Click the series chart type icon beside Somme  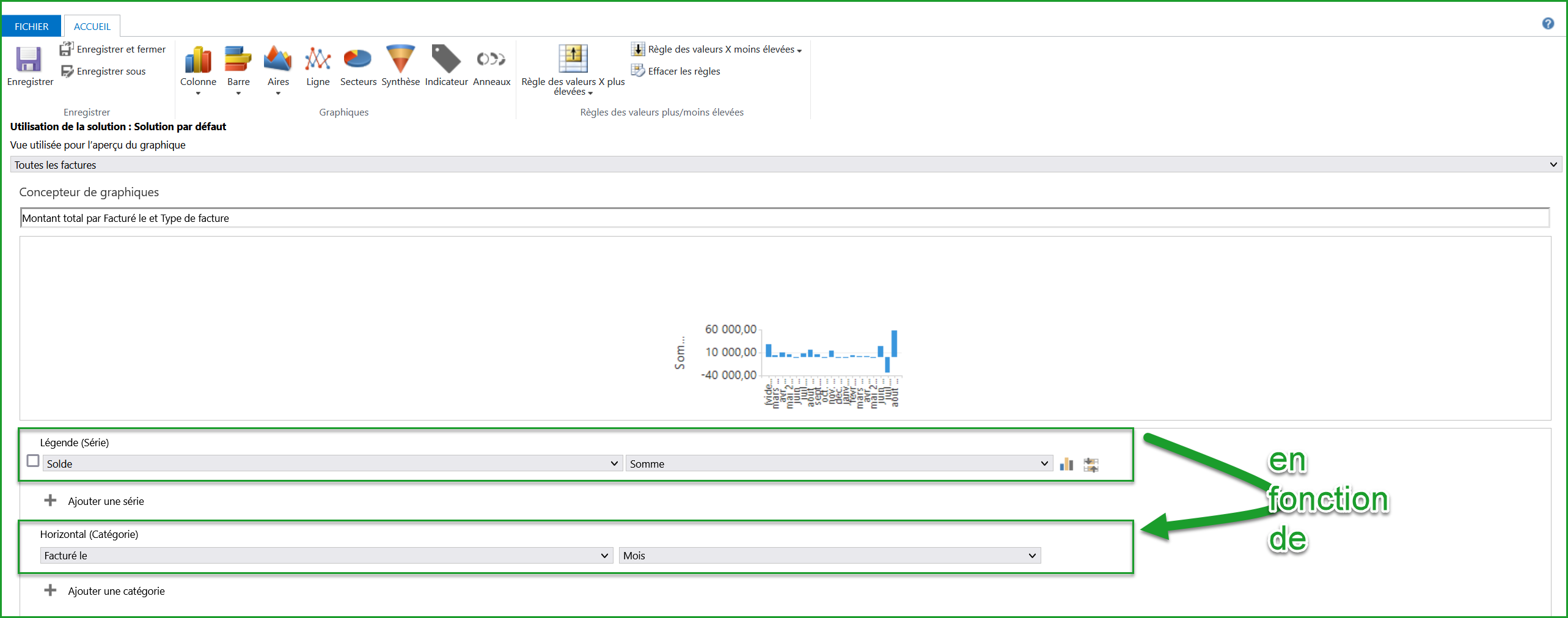tap(1067, 465)
